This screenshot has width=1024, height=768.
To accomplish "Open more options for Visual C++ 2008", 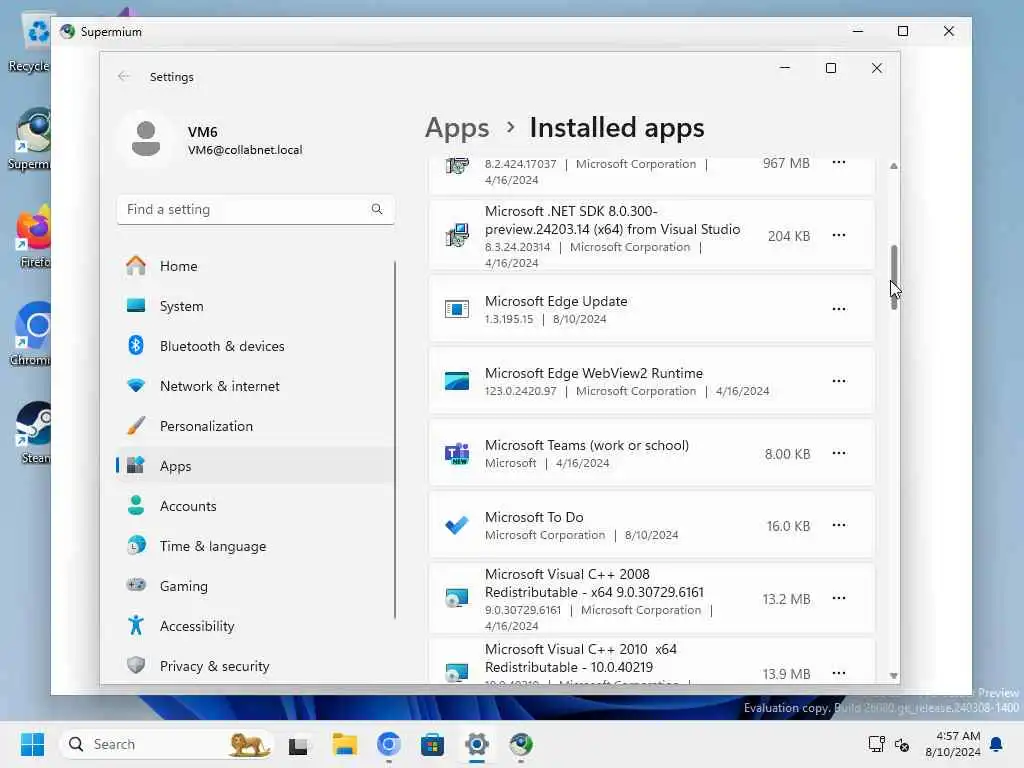I will (839, 598).
